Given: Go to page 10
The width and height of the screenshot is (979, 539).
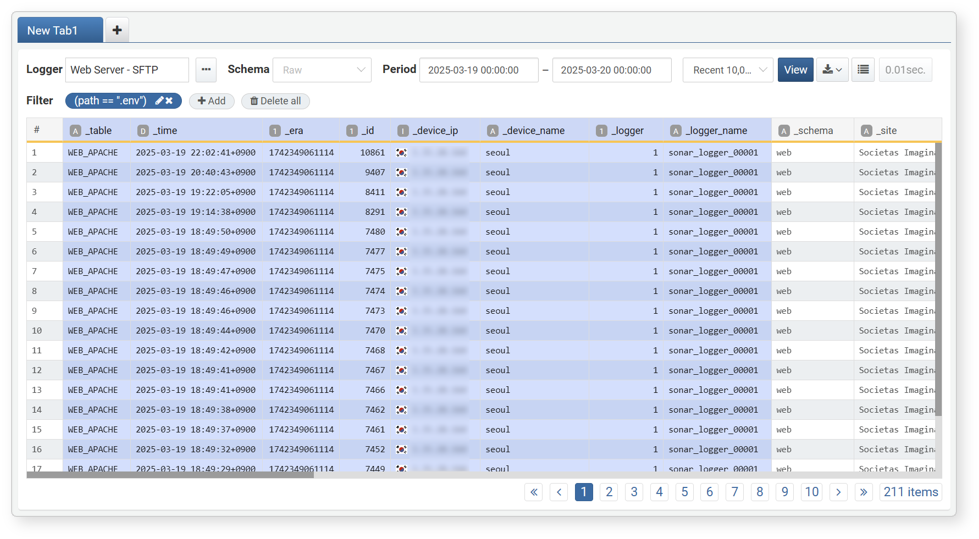Looking at the screenshot, I should coord(812,492).
